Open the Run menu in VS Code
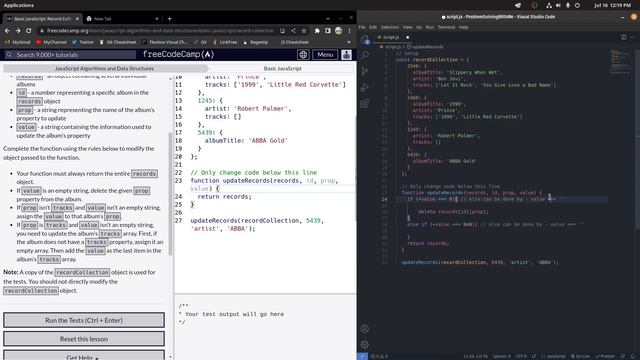The width and height of the screenshot is (640, 360). pyautogui.click(x=430, y=27)
